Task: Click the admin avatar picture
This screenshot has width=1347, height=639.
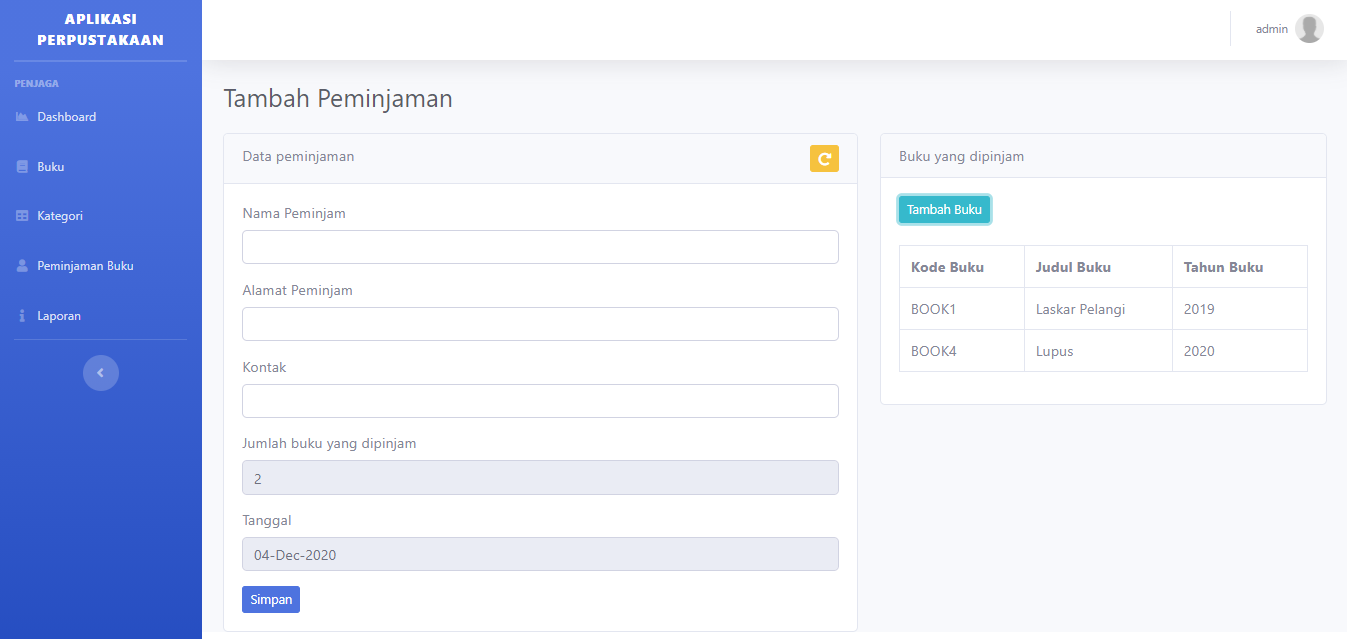Action: pos(1309,29)
